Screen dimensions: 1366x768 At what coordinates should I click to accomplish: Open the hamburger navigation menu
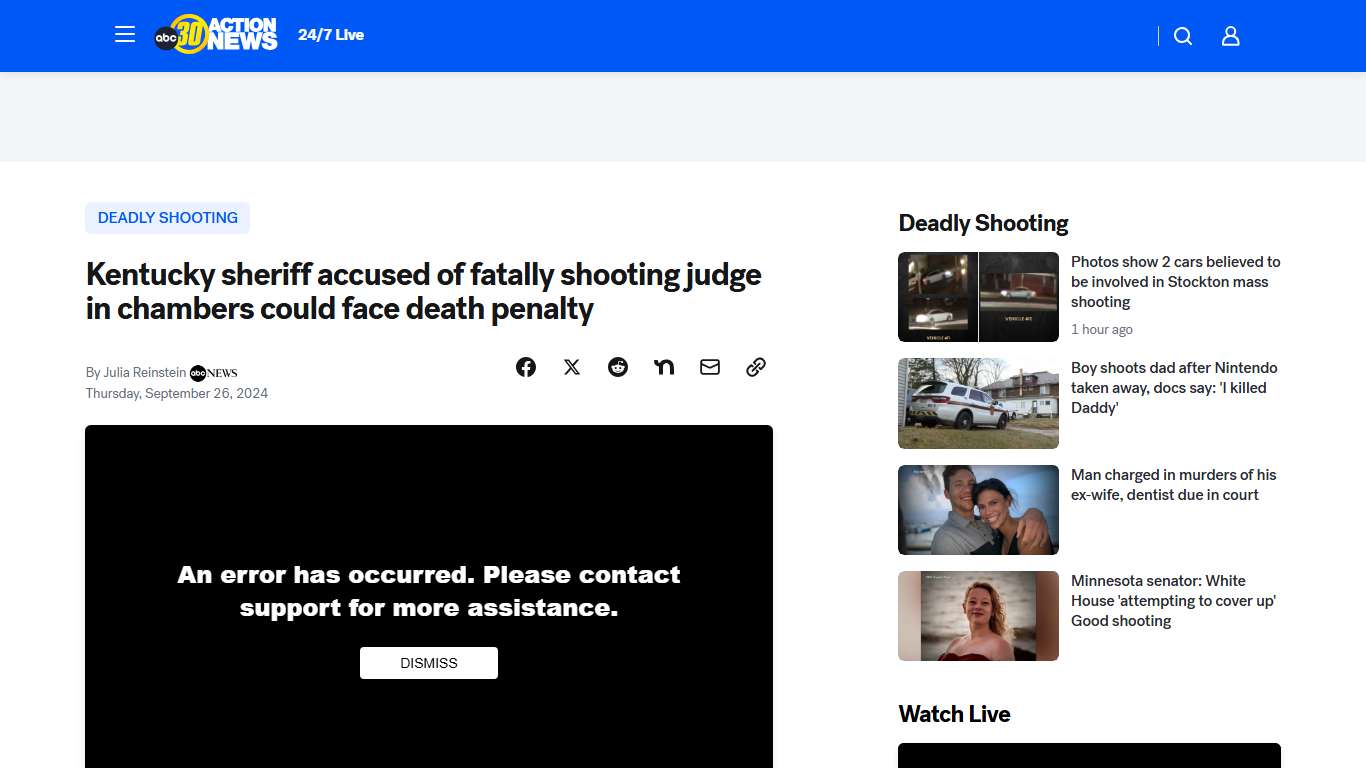pyautogui.click(x=124, y=33)
